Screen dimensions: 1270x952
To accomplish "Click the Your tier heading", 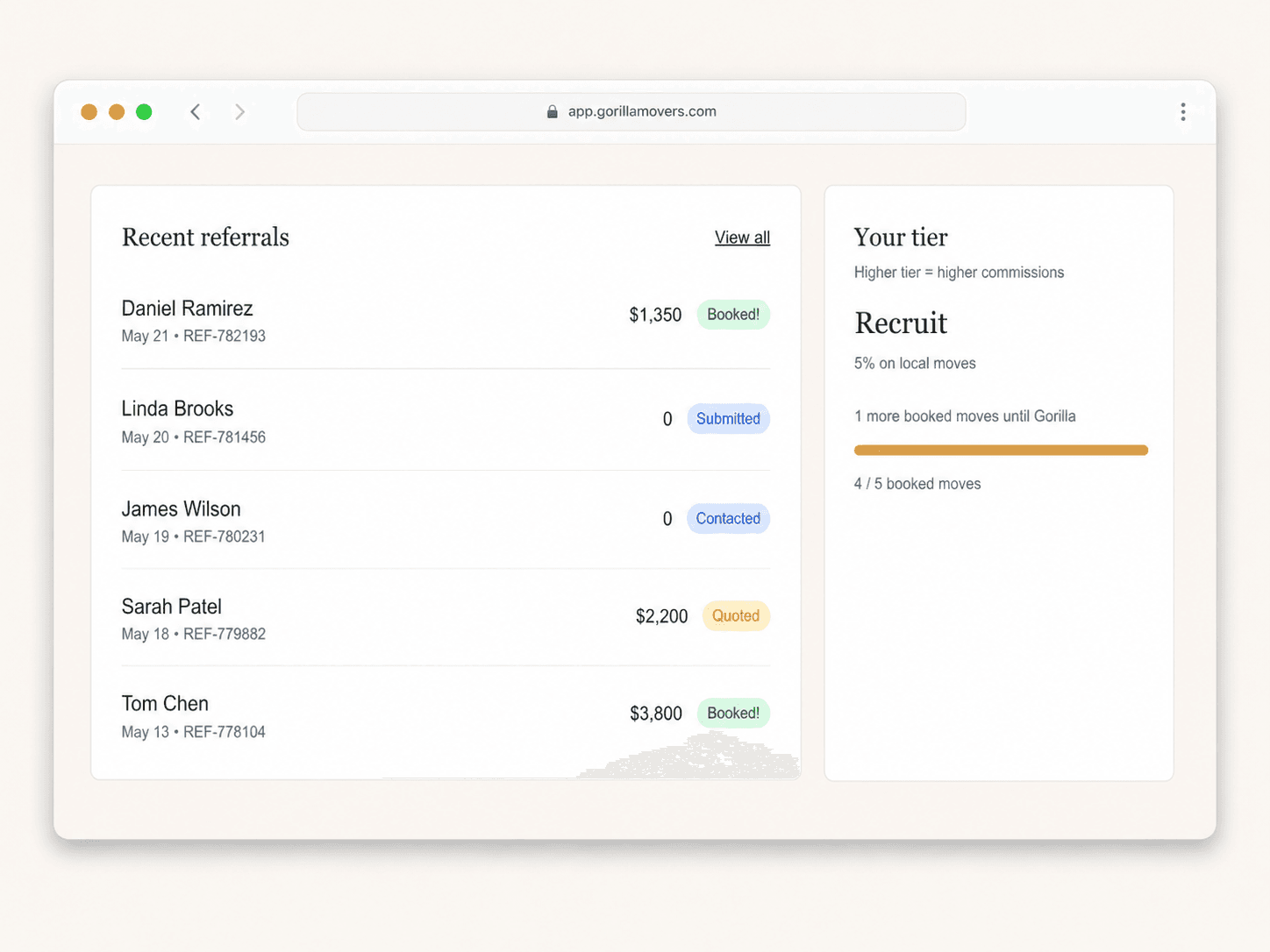I will (x=901, y=238).
